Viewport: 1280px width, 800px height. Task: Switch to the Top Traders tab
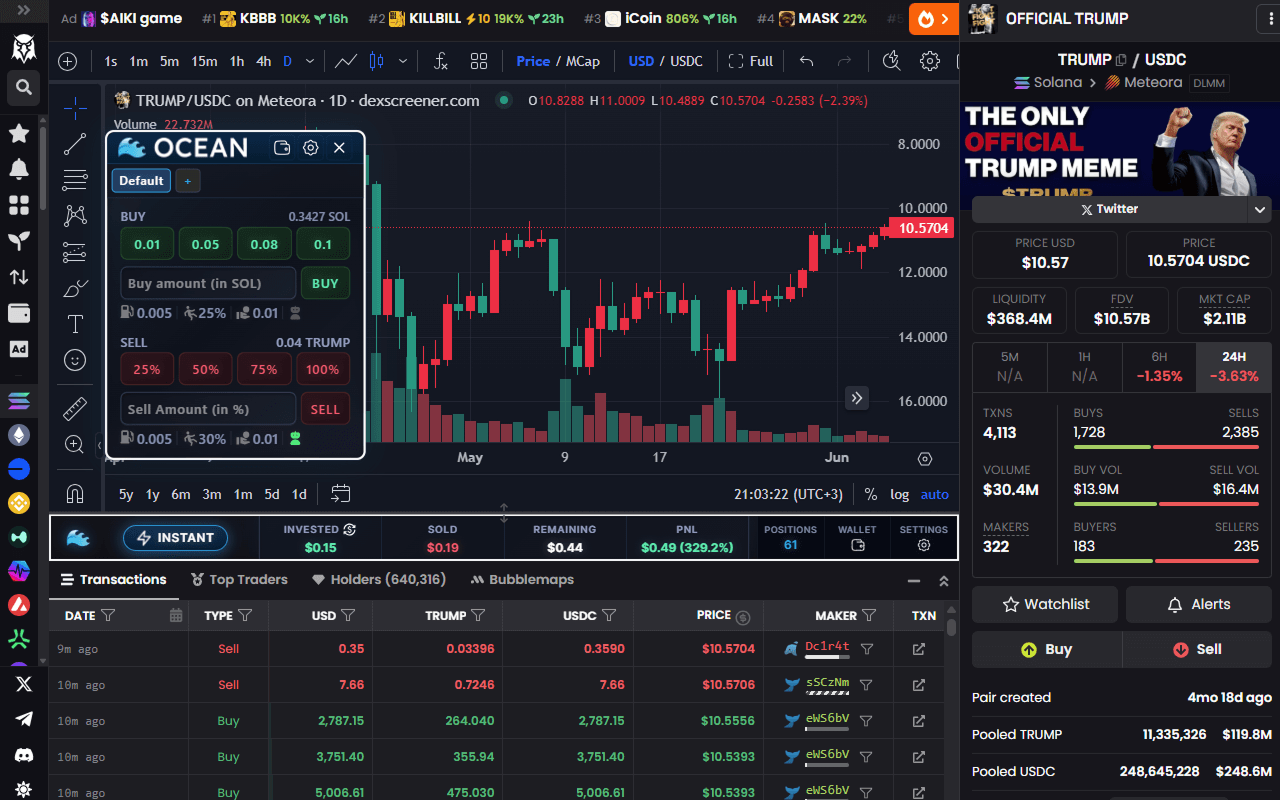click(237, 579)
